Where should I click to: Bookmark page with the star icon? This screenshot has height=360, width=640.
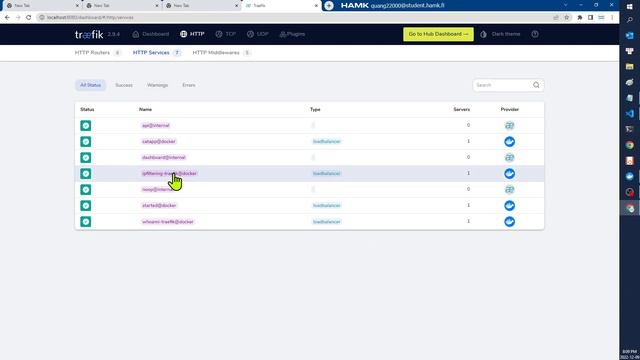(x=567, y=18)
